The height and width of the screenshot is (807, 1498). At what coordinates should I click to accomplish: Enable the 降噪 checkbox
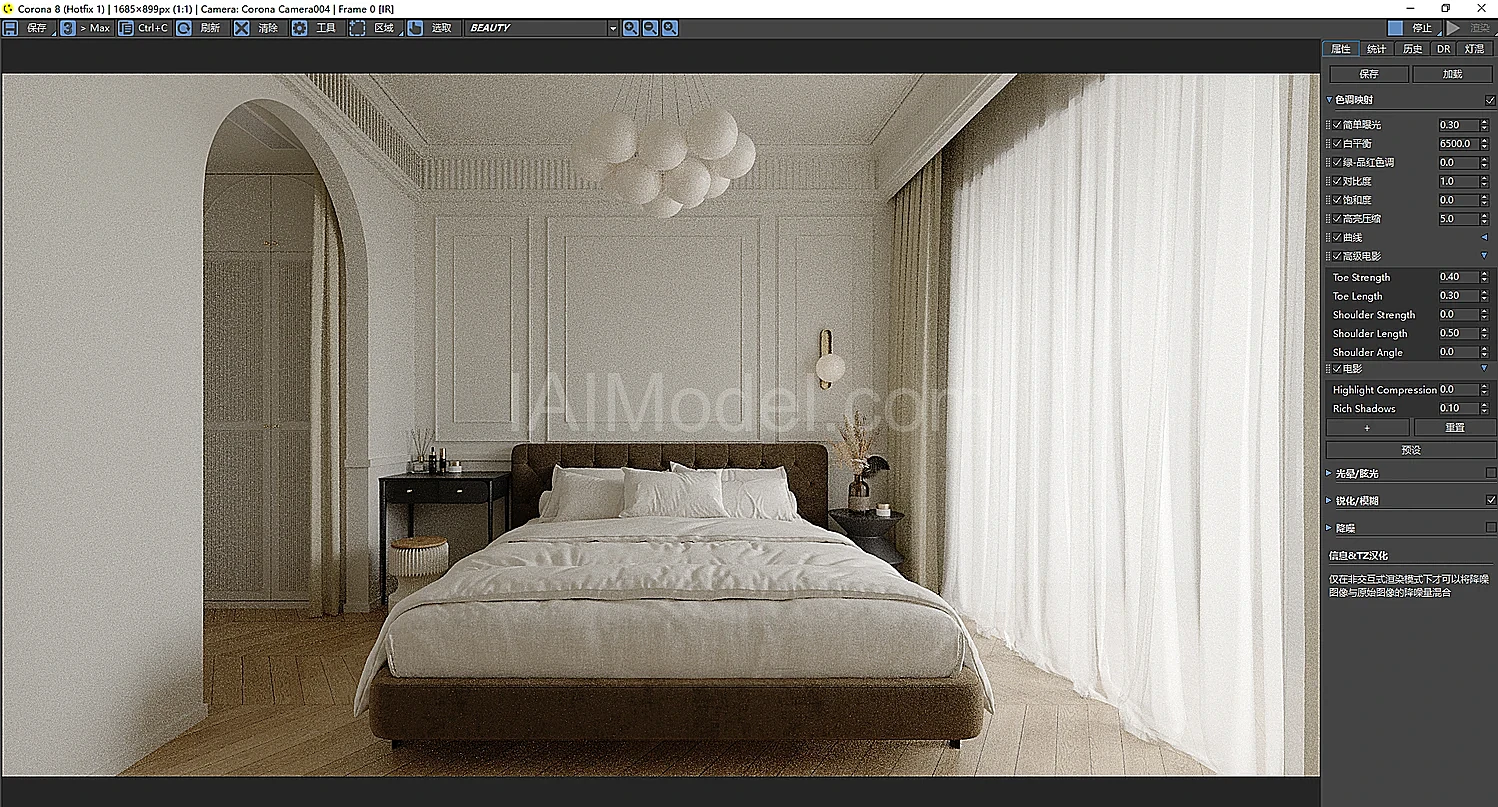[x=1491, y=527]
